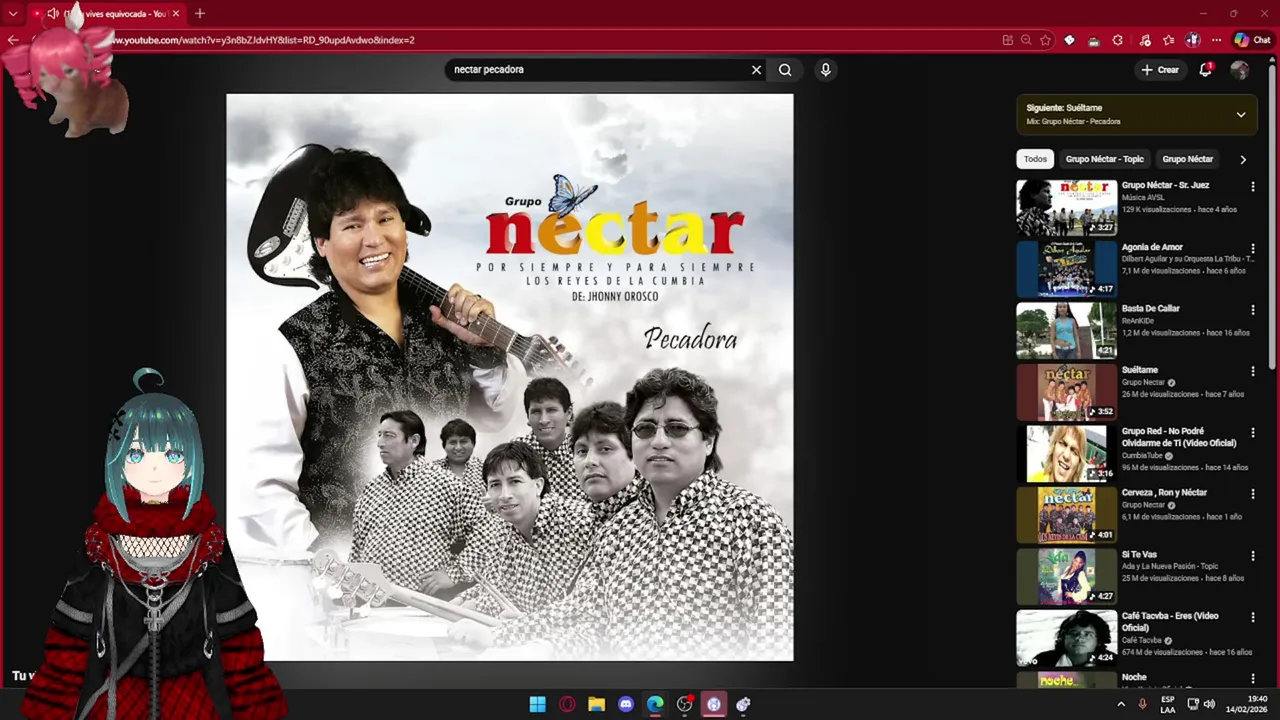Click the Grupo Néctar album cover video
1280x720 pixels.
(510, 377)
